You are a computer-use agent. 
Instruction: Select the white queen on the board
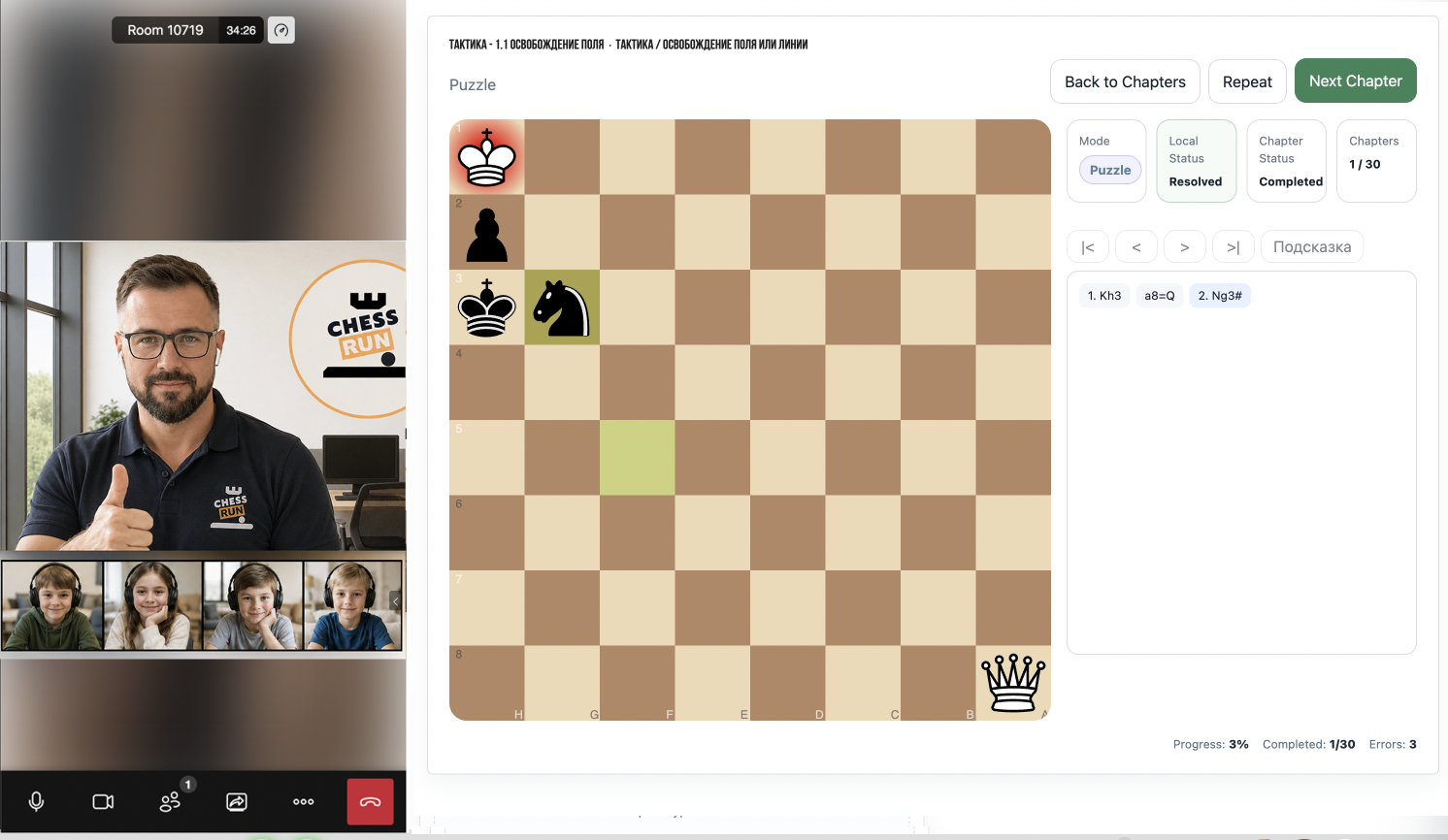pyautogui.click(x=1013, y=683)
